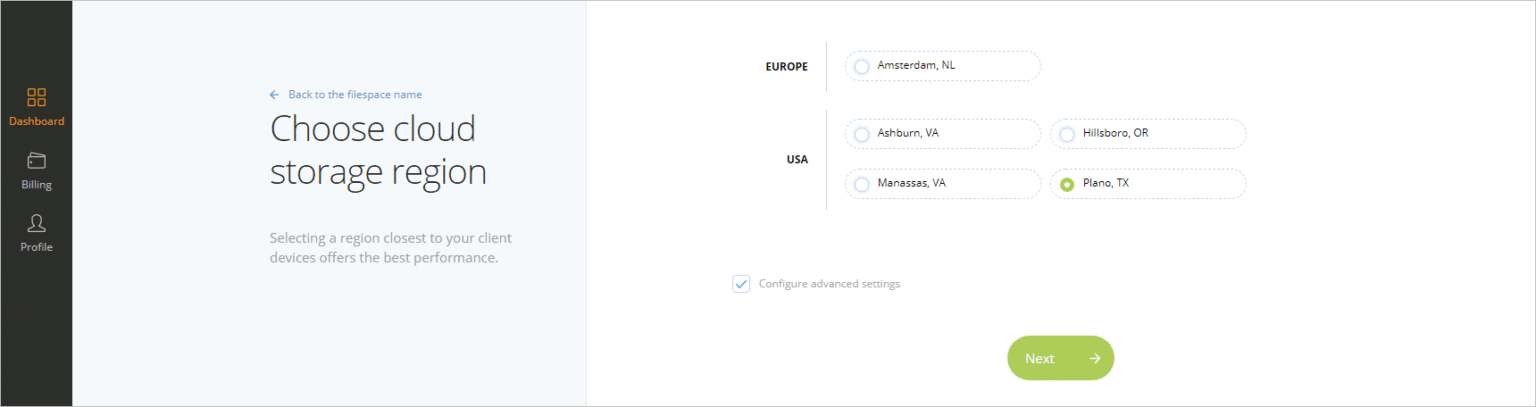Select the Hillsboro, OR radio button
This screenshot has height=407, width=1536.
[1067, 135]
